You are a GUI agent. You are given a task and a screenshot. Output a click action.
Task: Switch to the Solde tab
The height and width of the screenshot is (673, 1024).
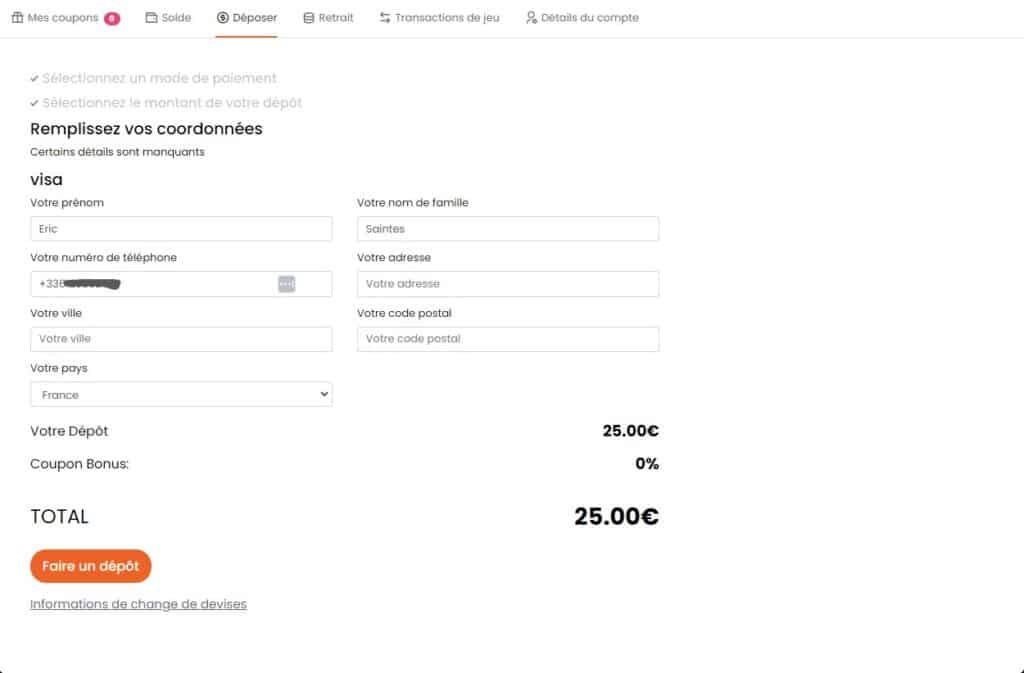pyautogui.click(x=168, y=18)
